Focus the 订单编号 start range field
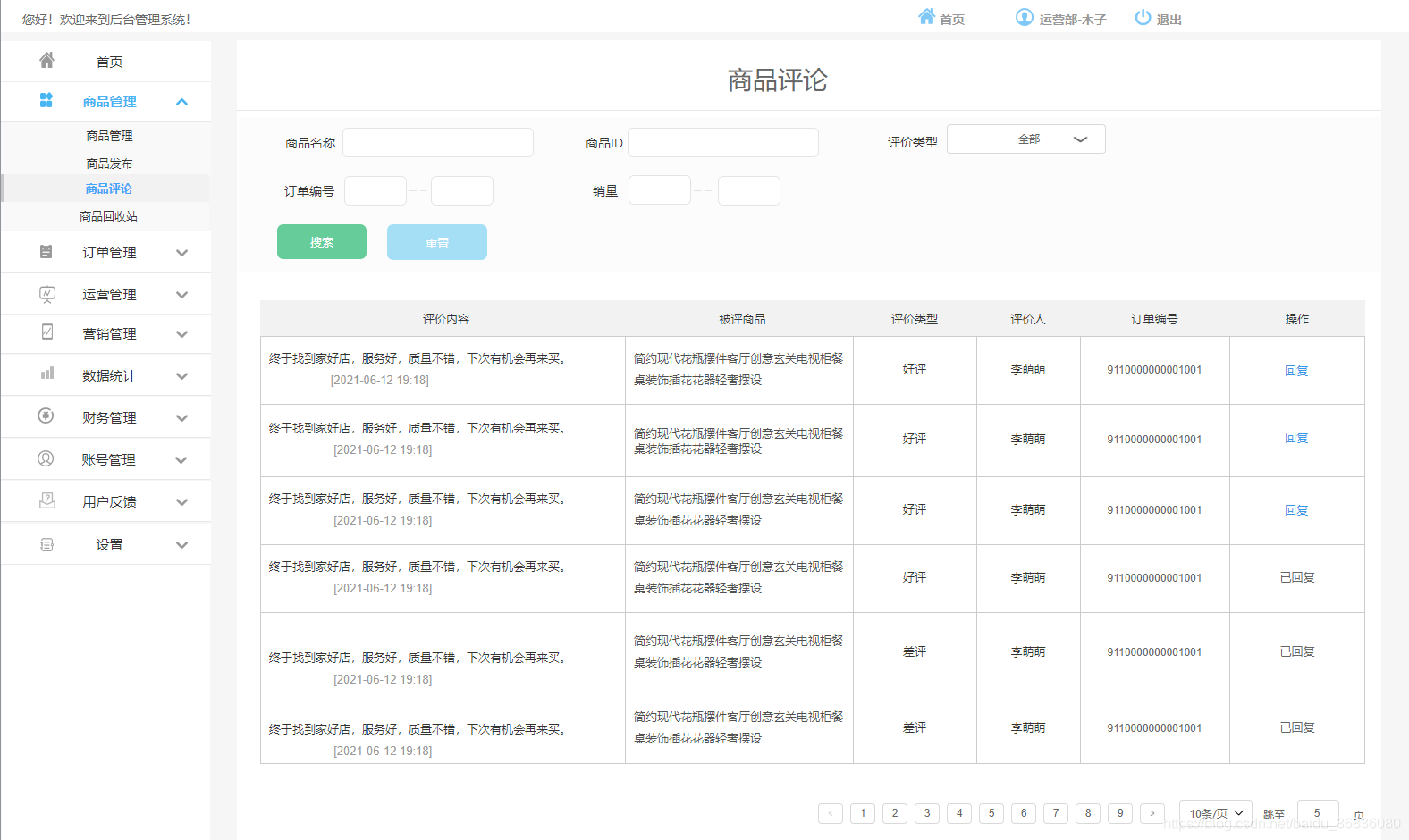 point(375,190)
